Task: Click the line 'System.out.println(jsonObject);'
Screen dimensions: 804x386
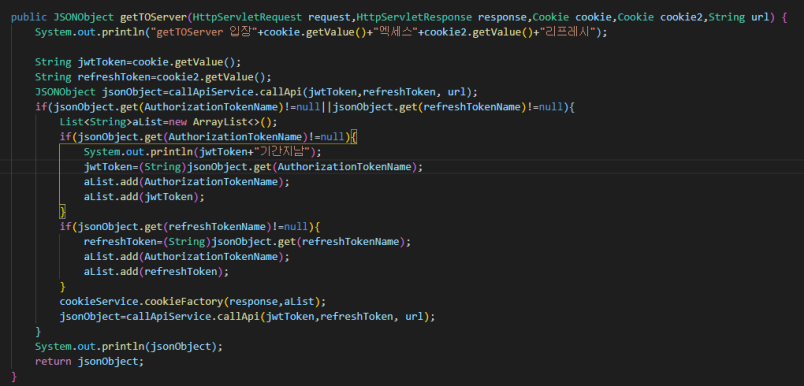Action: pyautogui.click(x=129, y=347)
